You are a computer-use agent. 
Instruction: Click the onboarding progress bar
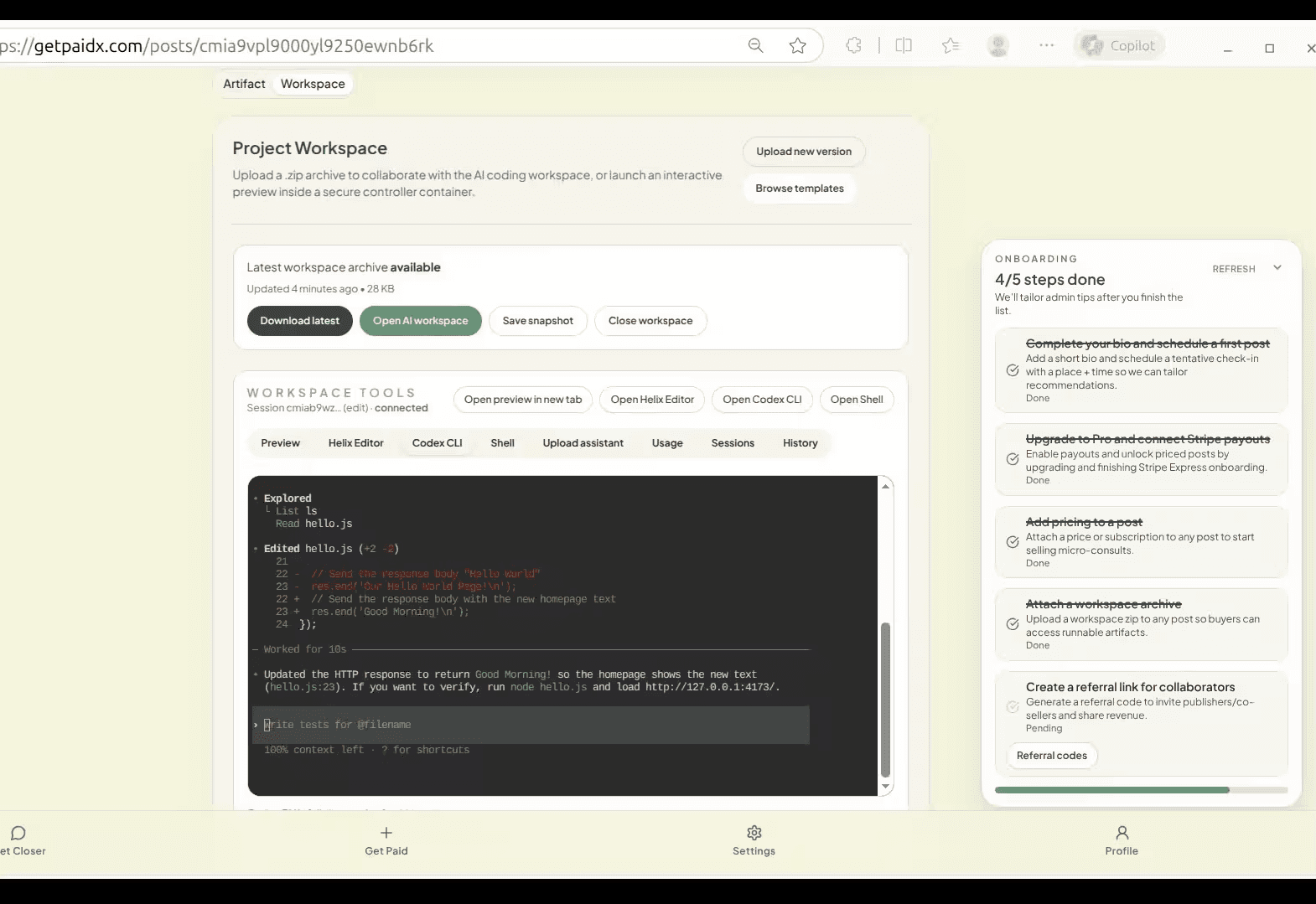[1141, 790]
